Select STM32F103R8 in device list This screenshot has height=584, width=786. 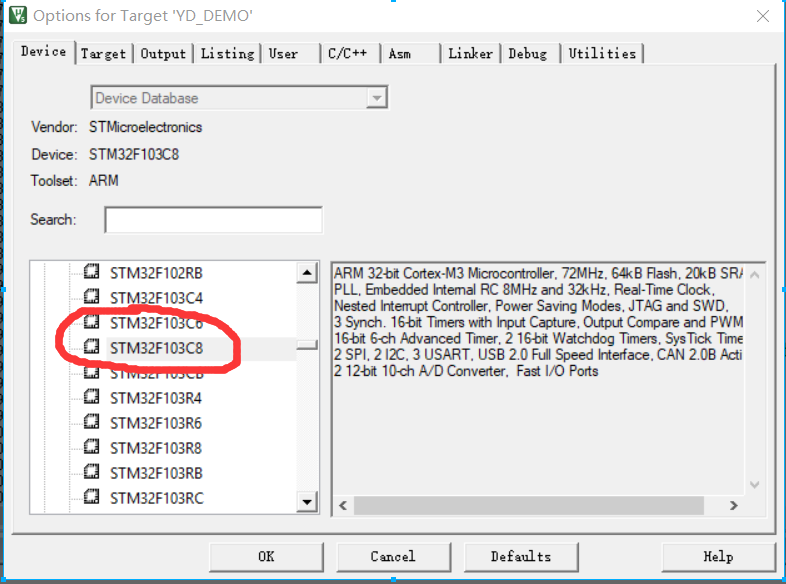(x=156, y=448)
